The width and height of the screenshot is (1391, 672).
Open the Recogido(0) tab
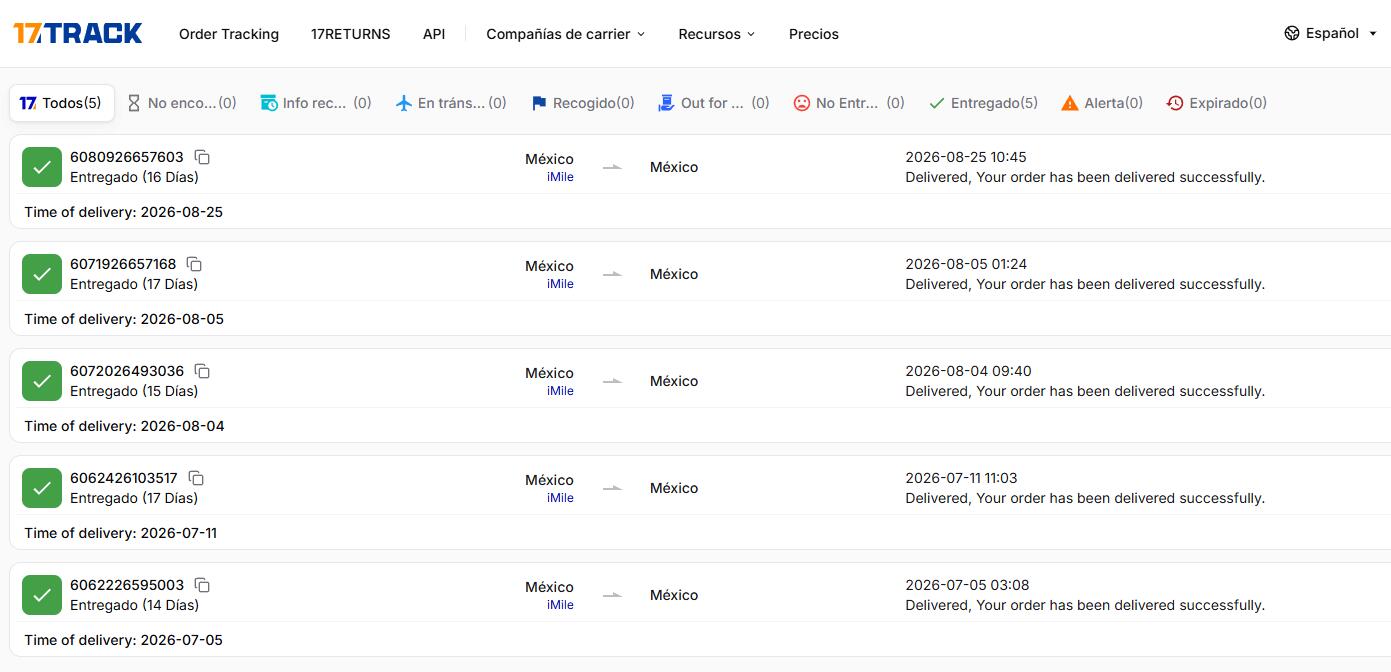(x=583, y=103)
